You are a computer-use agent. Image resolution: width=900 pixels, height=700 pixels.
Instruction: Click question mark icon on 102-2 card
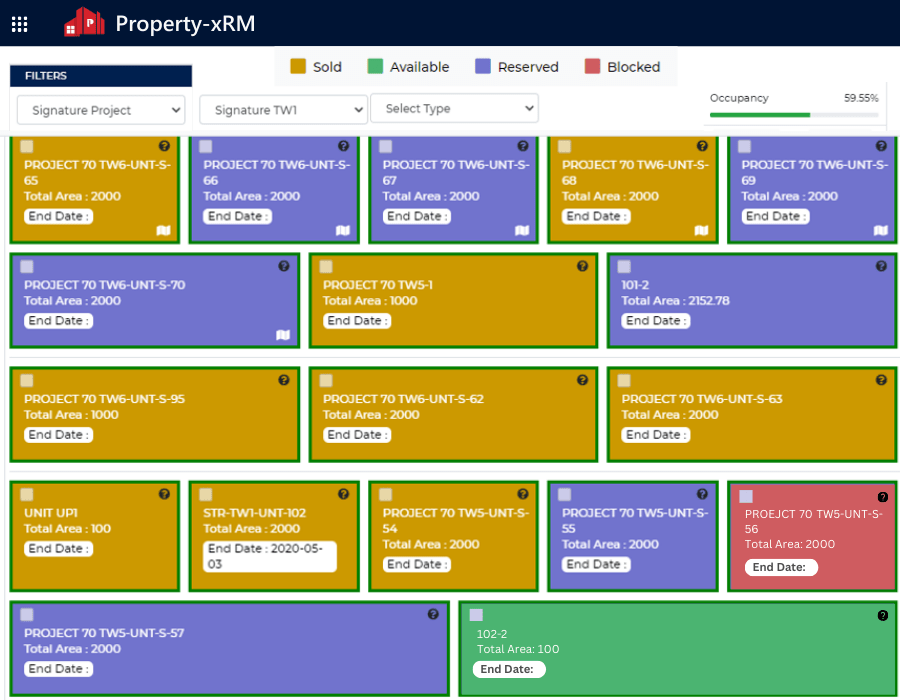pyautogui.click(x=881, y=615)
